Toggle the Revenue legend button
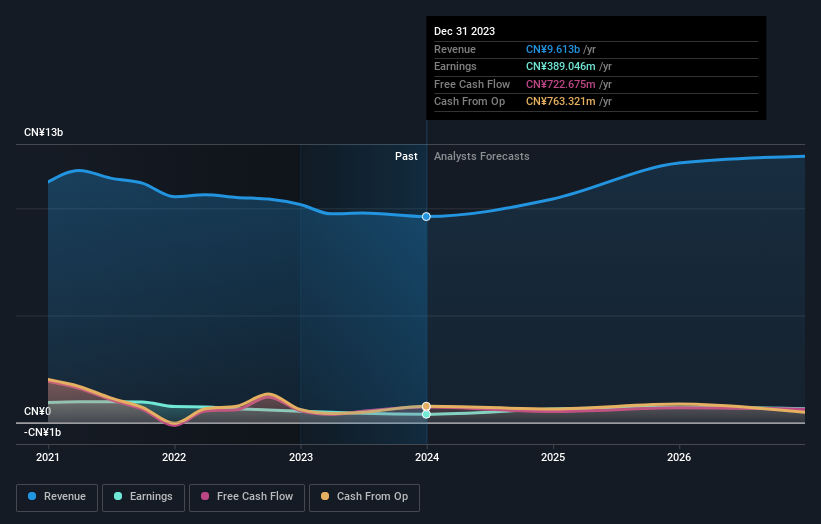The height and width of the screenshot is (524, 821). 57,497
